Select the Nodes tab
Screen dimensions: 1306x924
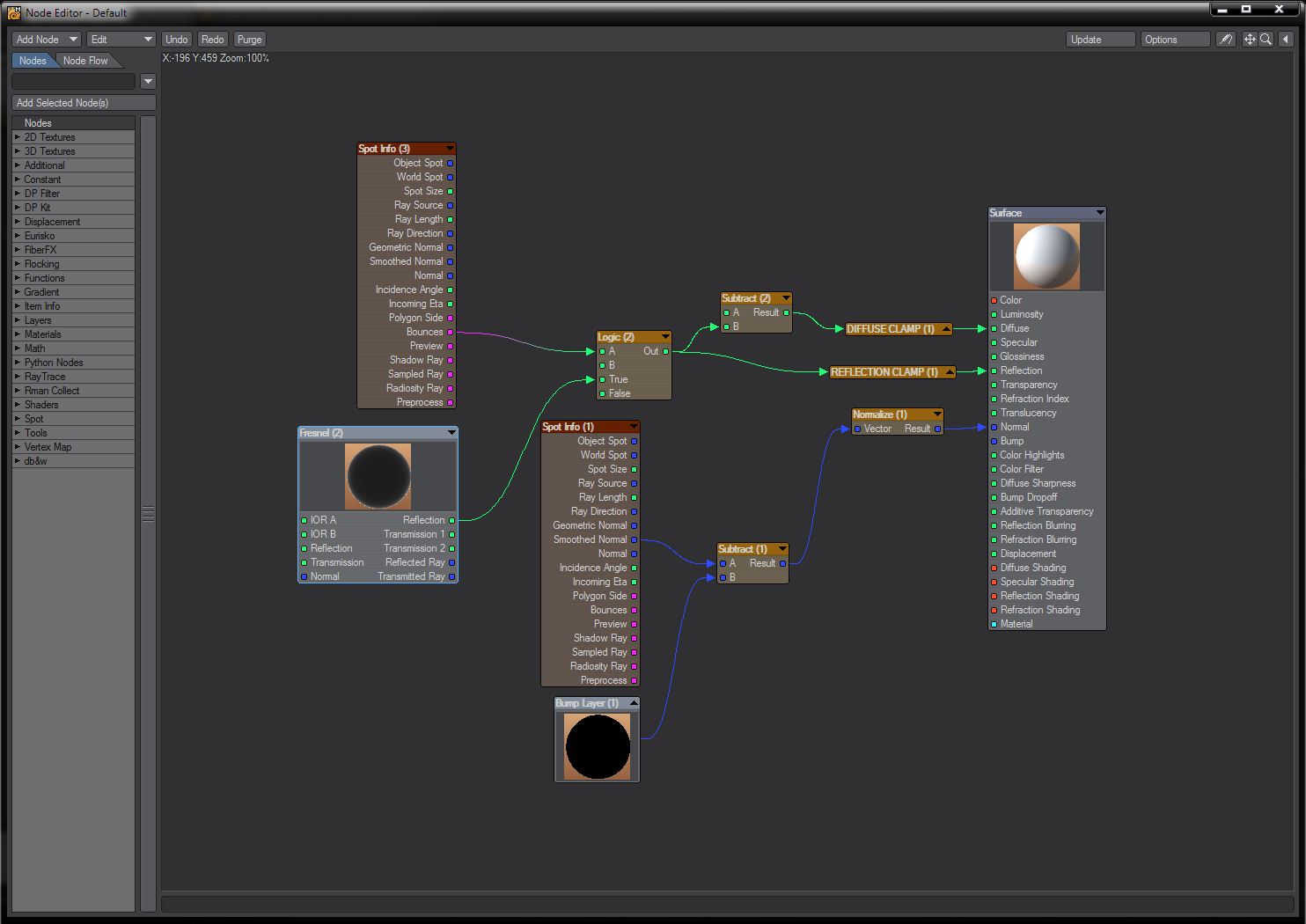point(33,61)
